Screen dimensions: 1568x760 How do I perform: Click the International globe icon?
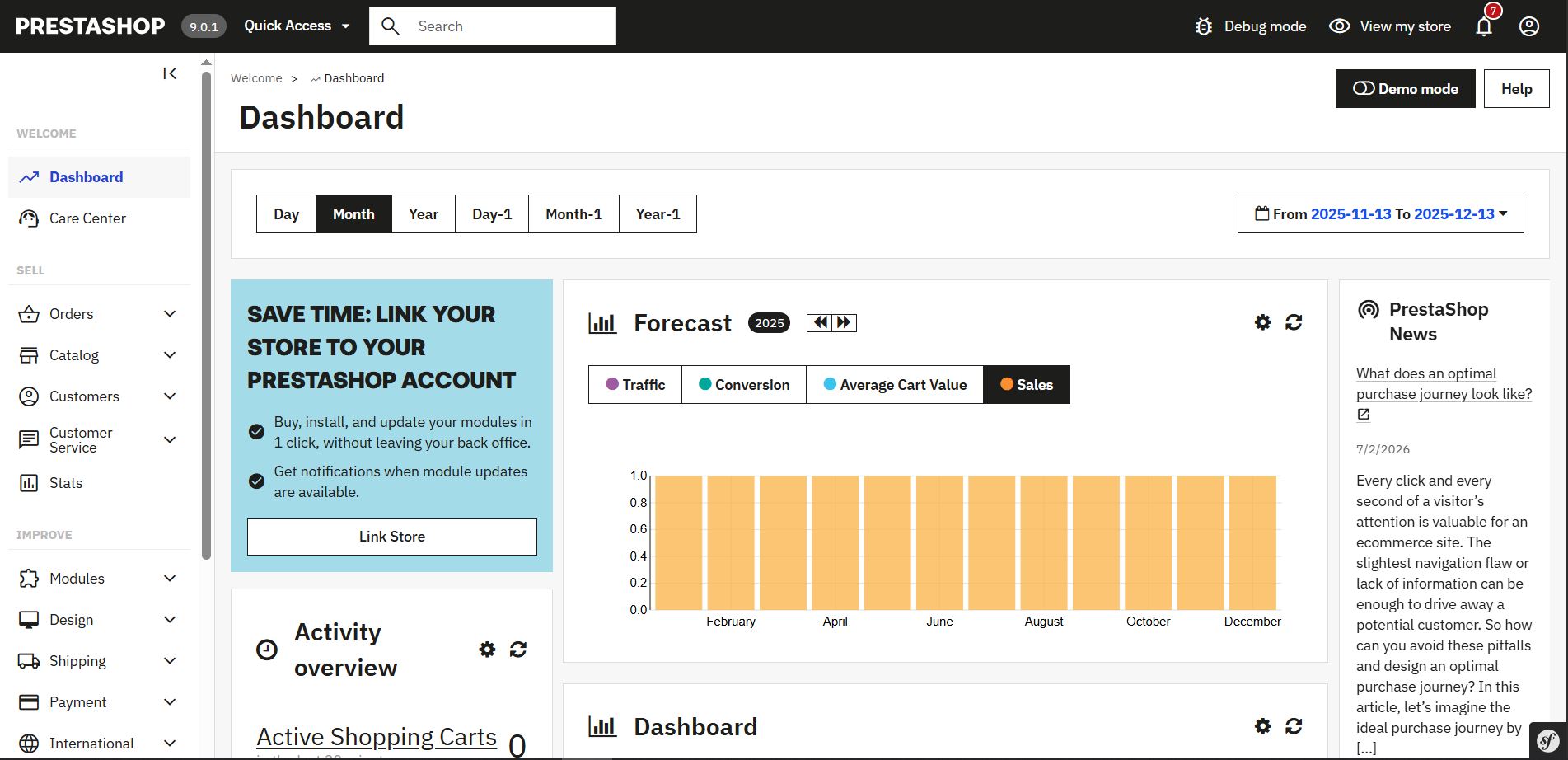tap(29, 744)
